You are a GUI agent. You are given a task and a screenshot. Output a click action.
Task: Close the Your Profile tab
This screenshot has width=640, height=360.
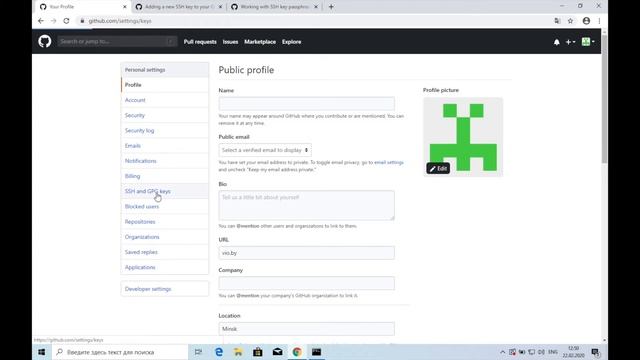(x=125, y=7)
